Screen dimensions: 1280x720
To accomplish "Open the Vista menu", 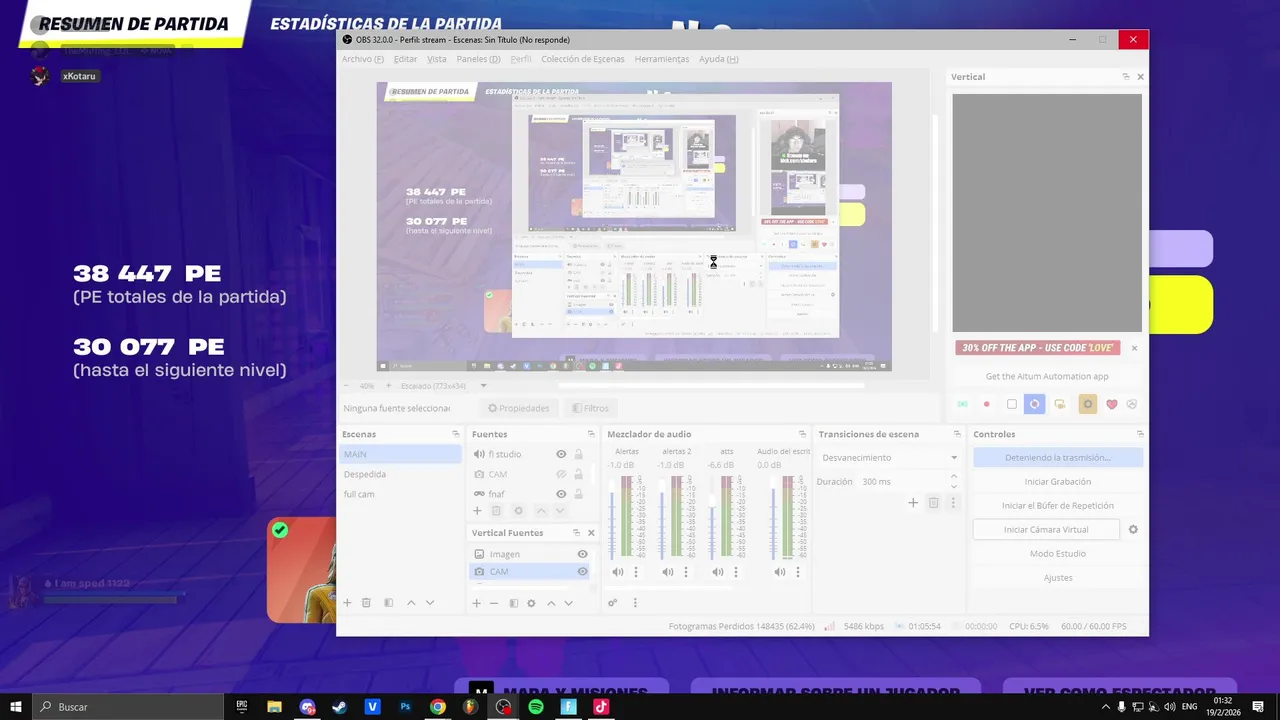I will (437, 59).
